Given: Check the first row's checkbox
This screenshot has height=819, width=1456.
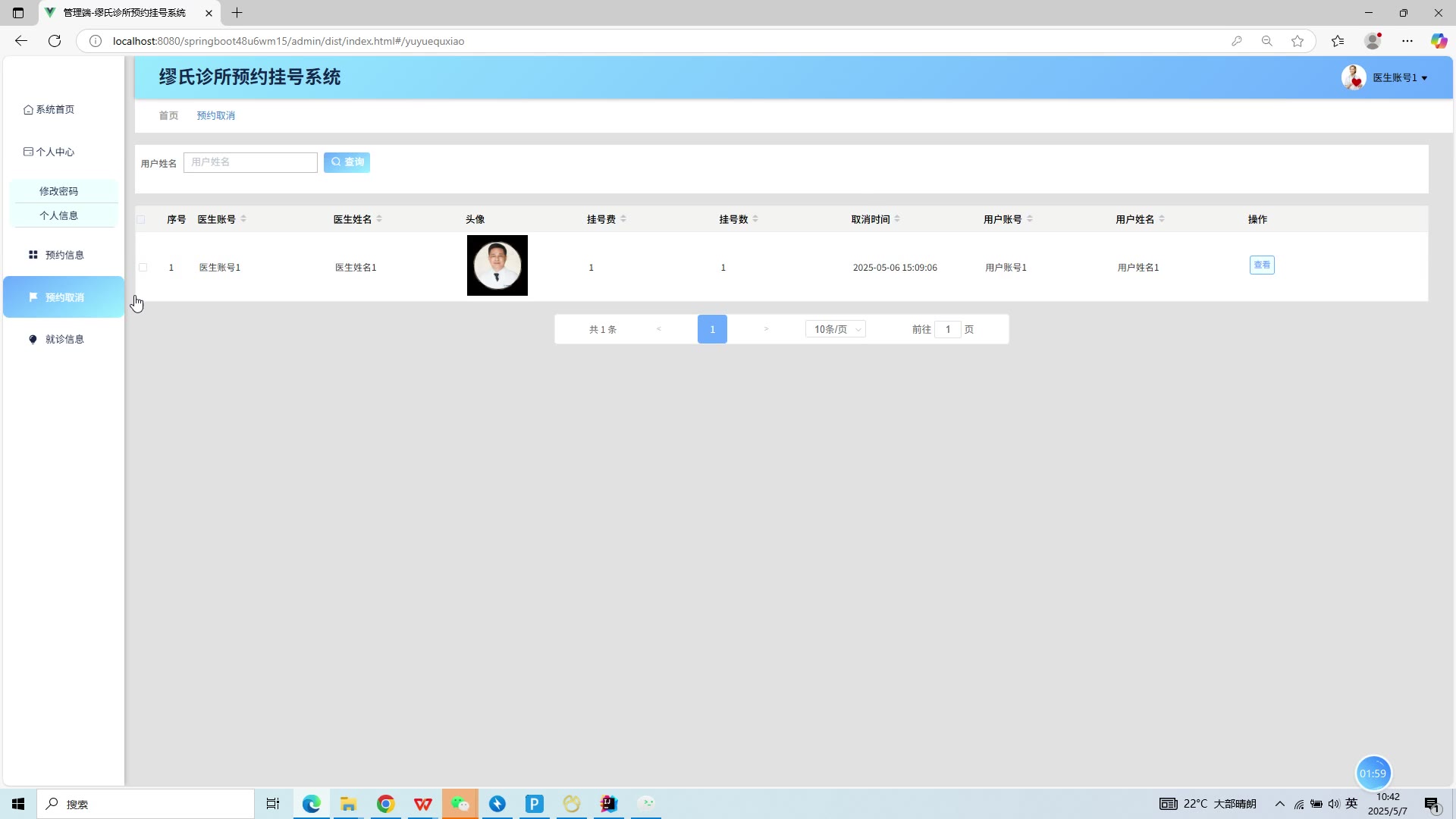Looking at the screenshot, I should pos(143,268).
